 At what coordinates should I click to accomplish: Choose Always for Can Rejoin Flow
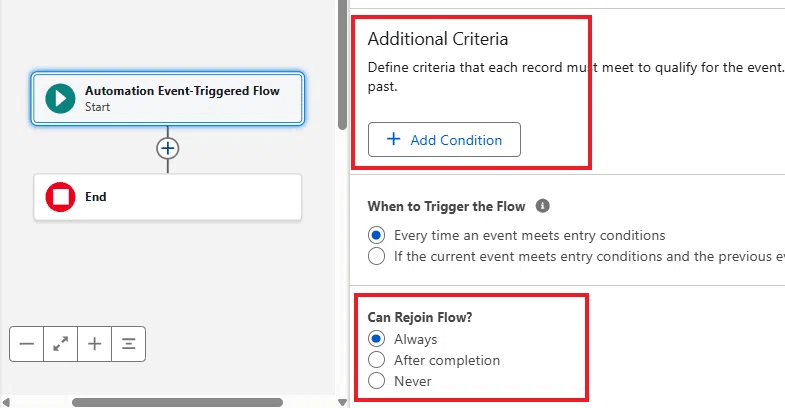(x=376, y=339)
